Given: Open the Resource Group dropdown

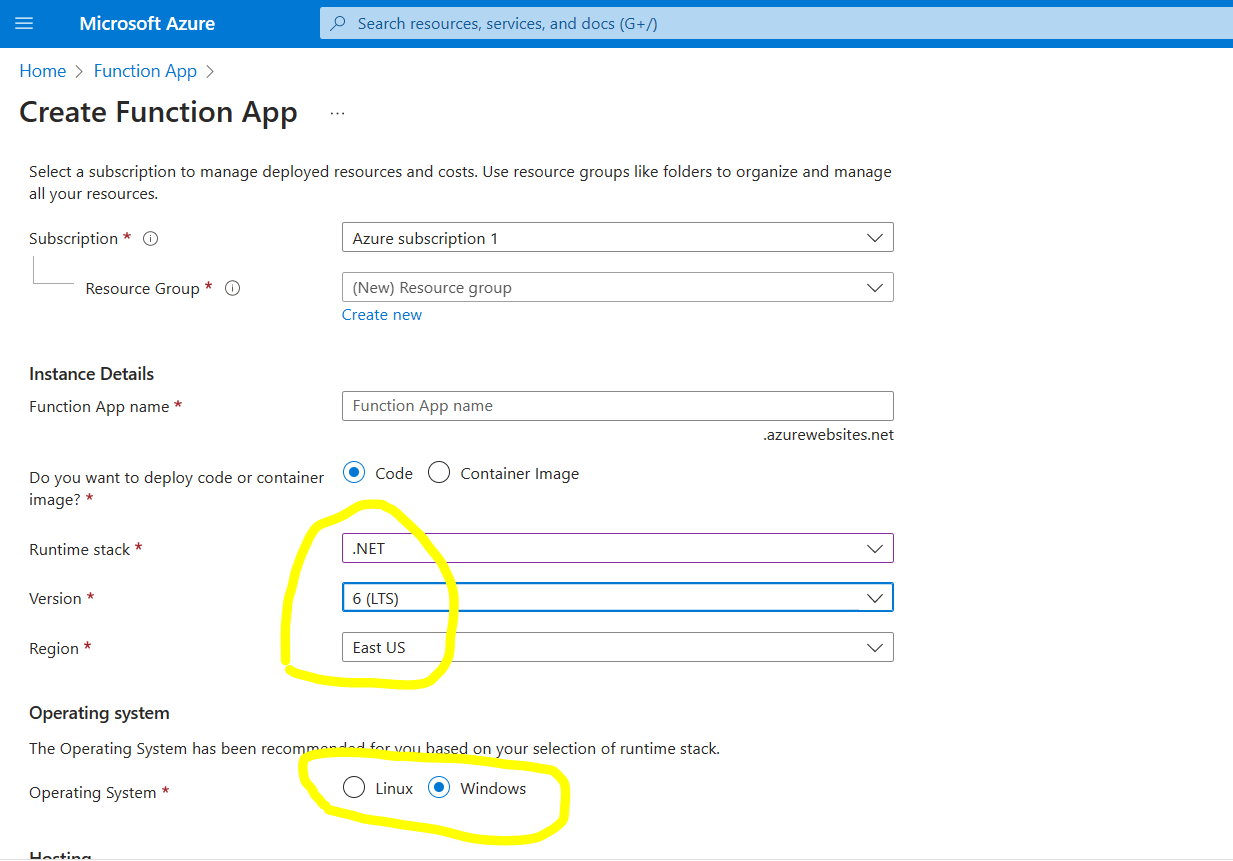Looking at the screenshot, I should click(x=617, y=287).
